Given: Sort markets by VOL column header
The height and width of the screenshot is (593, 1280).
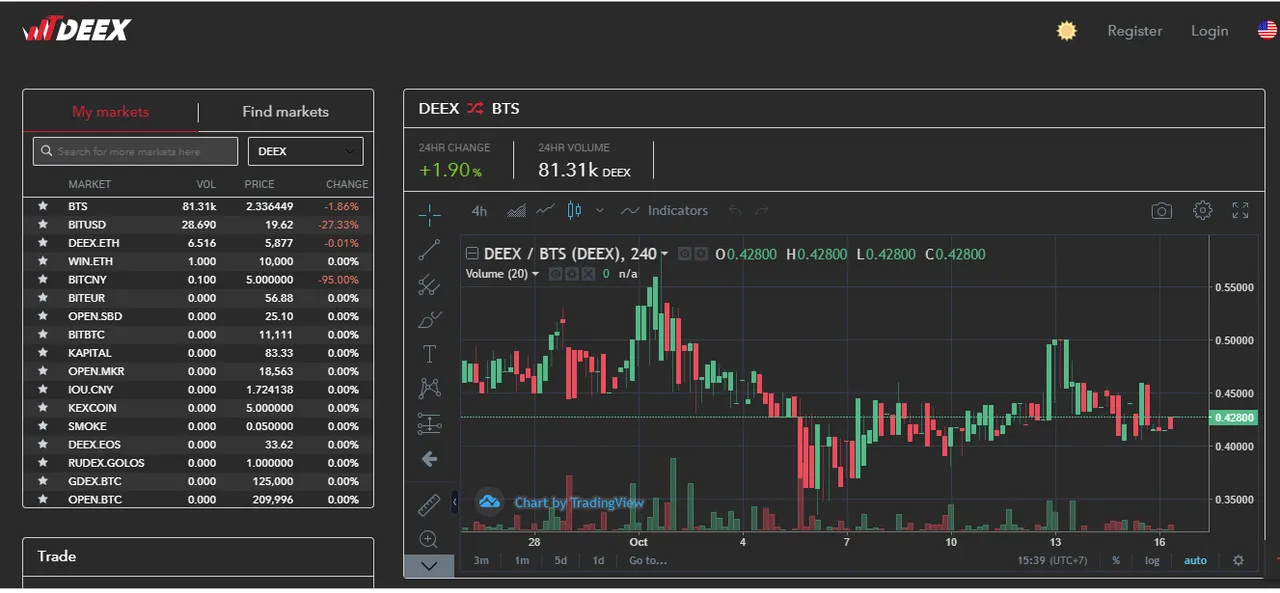Looking at the screenshot, I should click(x=206, y=184).
